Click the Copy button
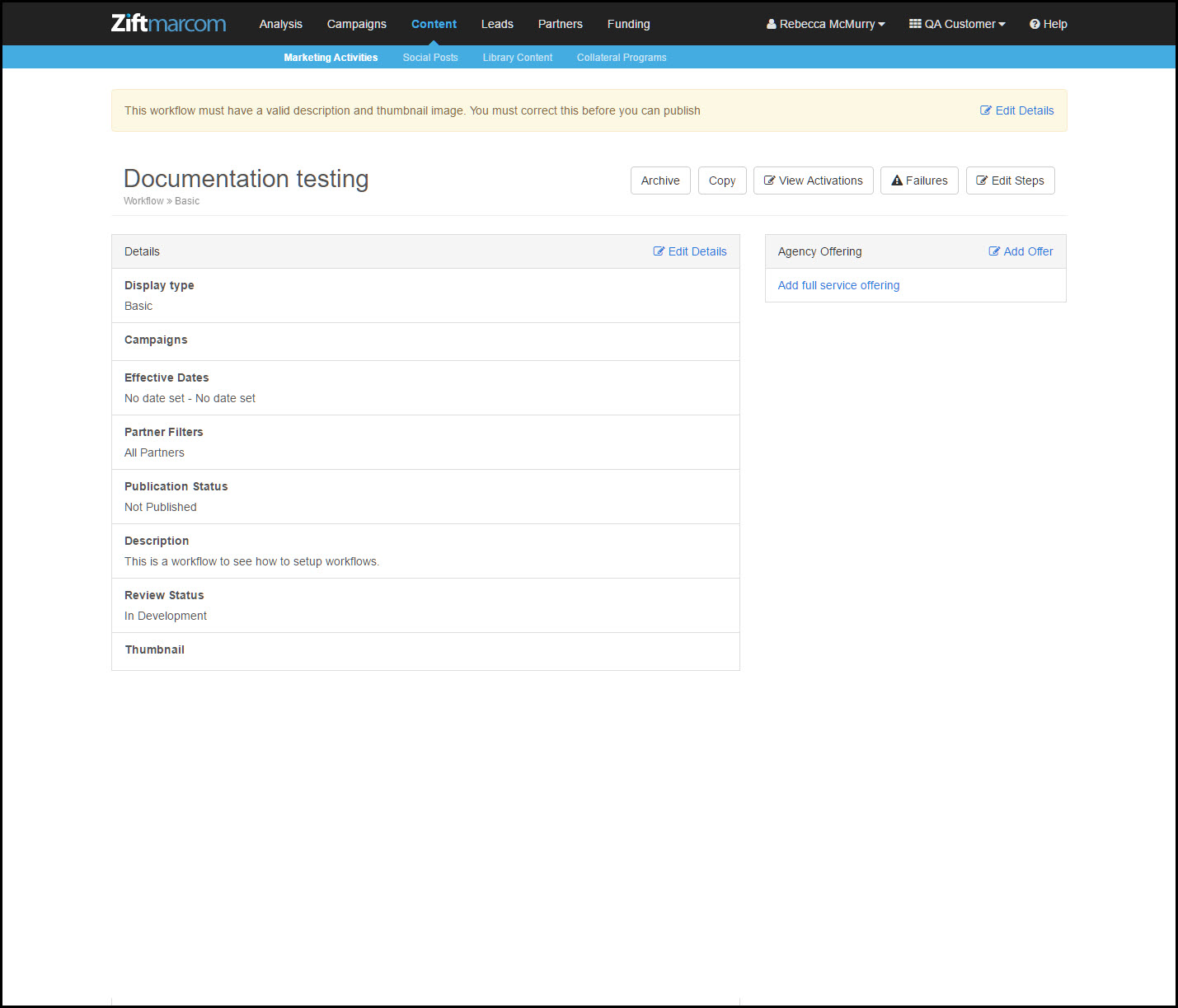The image size is (1178, 1008). click(x=722, y=181)
